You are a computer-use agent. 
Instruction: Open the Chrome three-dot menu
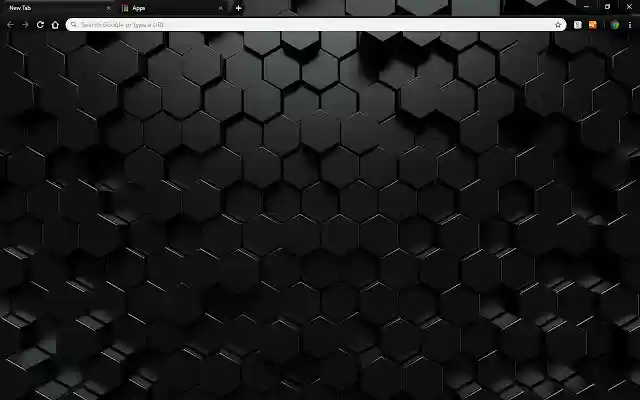pyautogui.click(x=630, y=25)
